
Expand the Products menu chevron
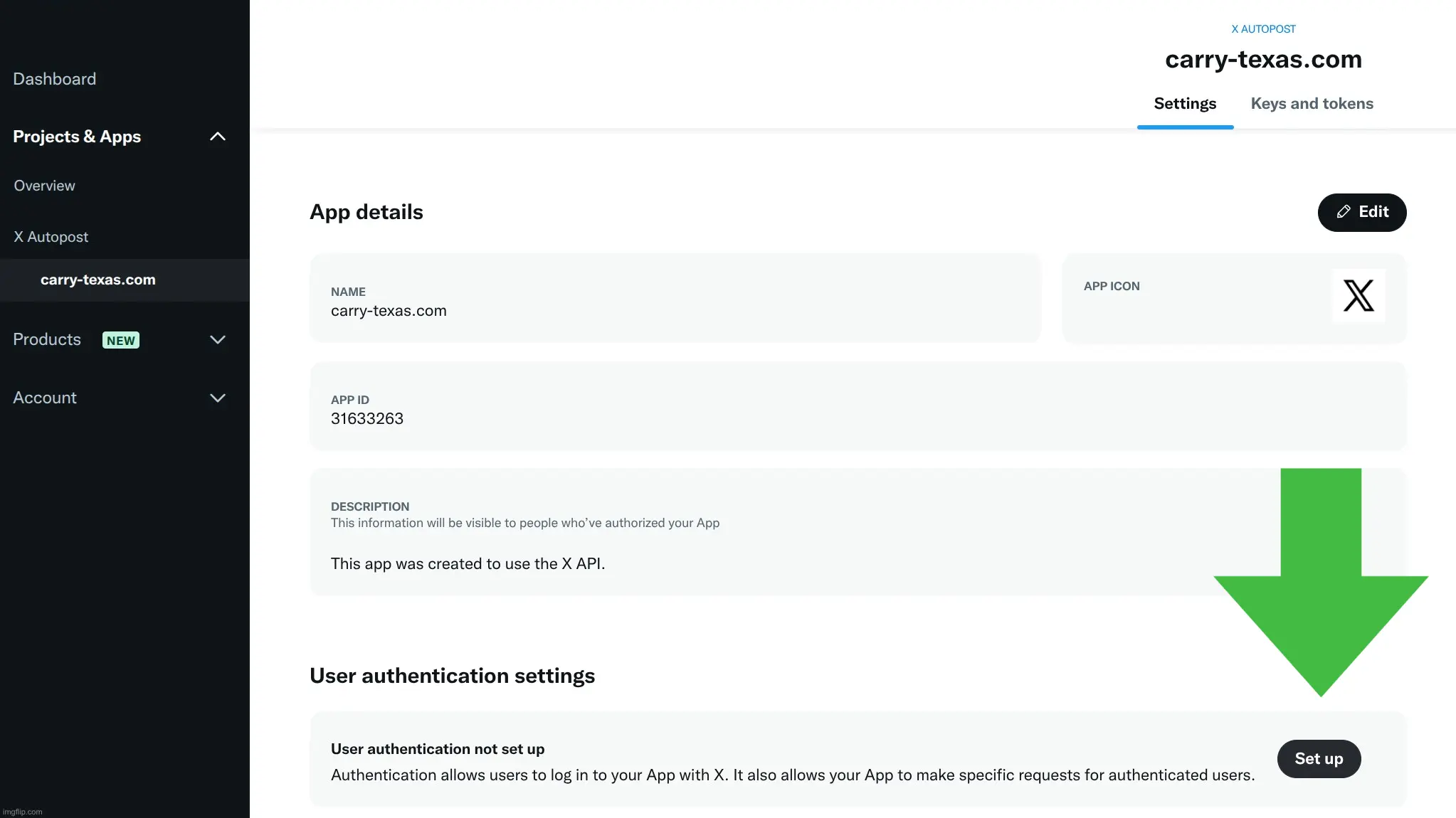click(x=218, y=340)
